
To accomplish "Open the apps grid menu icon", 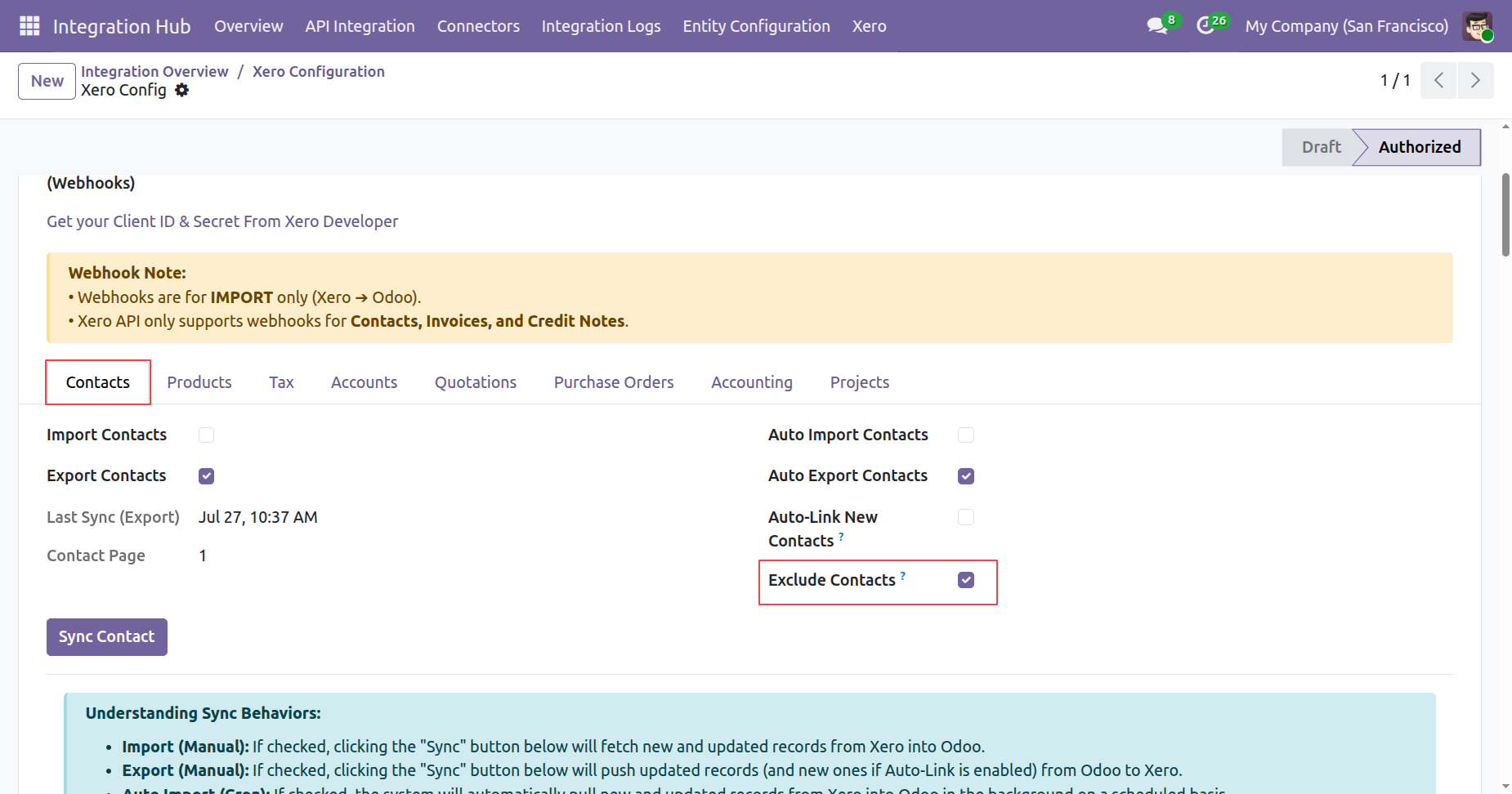I will point(29,26).
